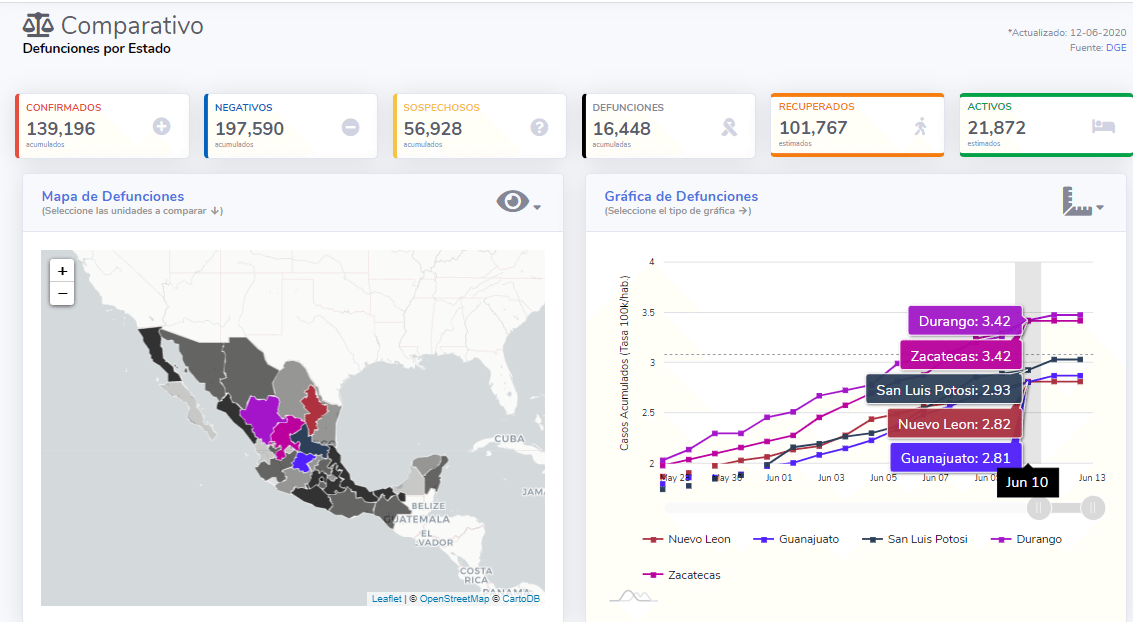Image resolution: width=1133 pixels, height=622 pixels.
Task: Click the curve icon below the chart legend
Action: click(x=633, y=597)
